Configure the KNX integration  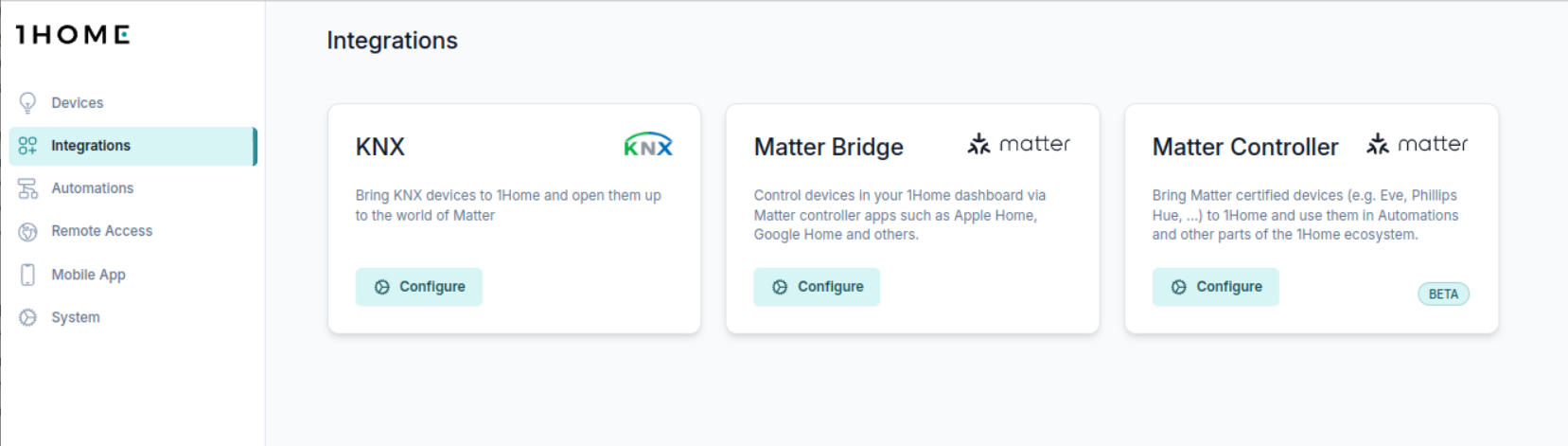419,287
